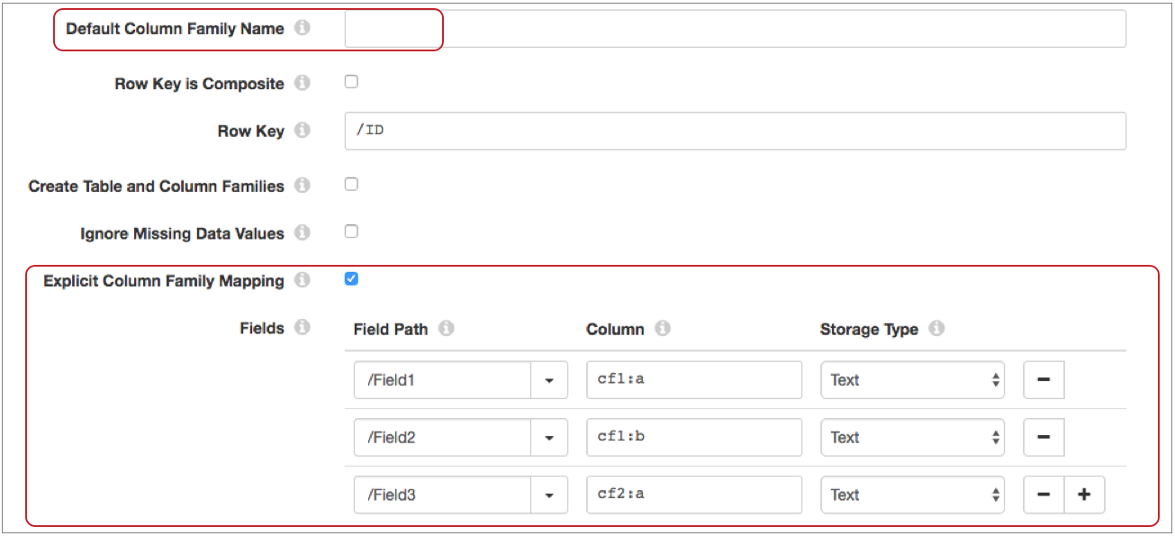Click info icon next to Row Key is Composite
Screen dimensions: 1175x536
tap(302, 83)
